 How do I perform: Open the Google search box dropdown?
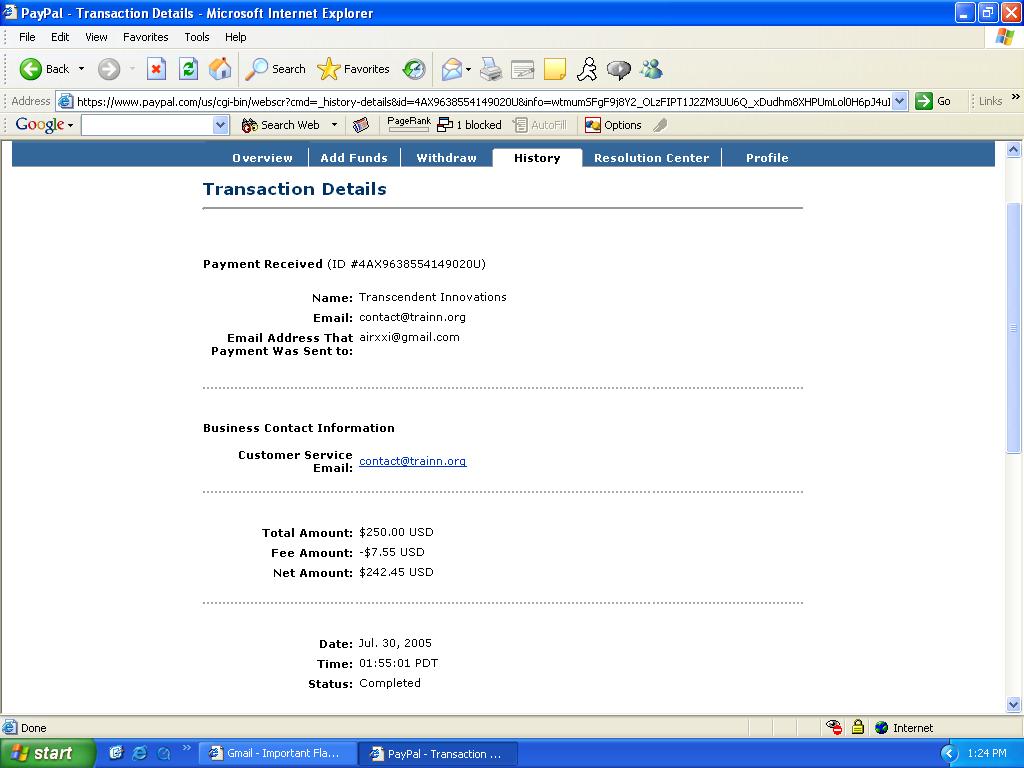coord(221,125)
